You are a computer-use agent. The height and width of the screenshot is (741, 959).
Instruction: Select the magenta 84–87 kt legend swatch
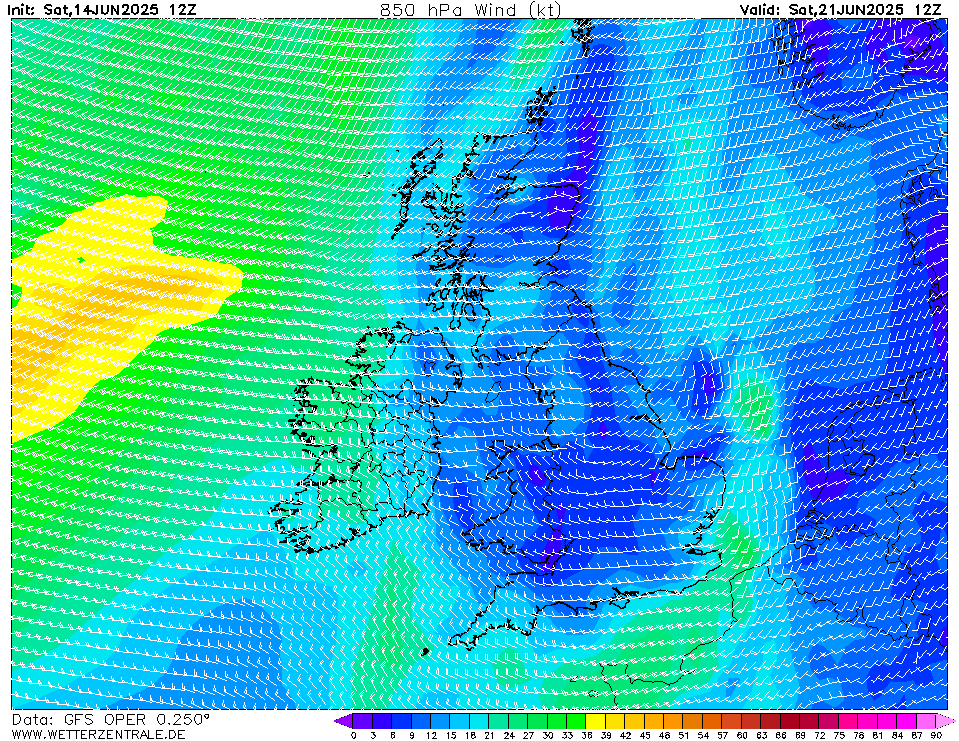pos(907,721)
